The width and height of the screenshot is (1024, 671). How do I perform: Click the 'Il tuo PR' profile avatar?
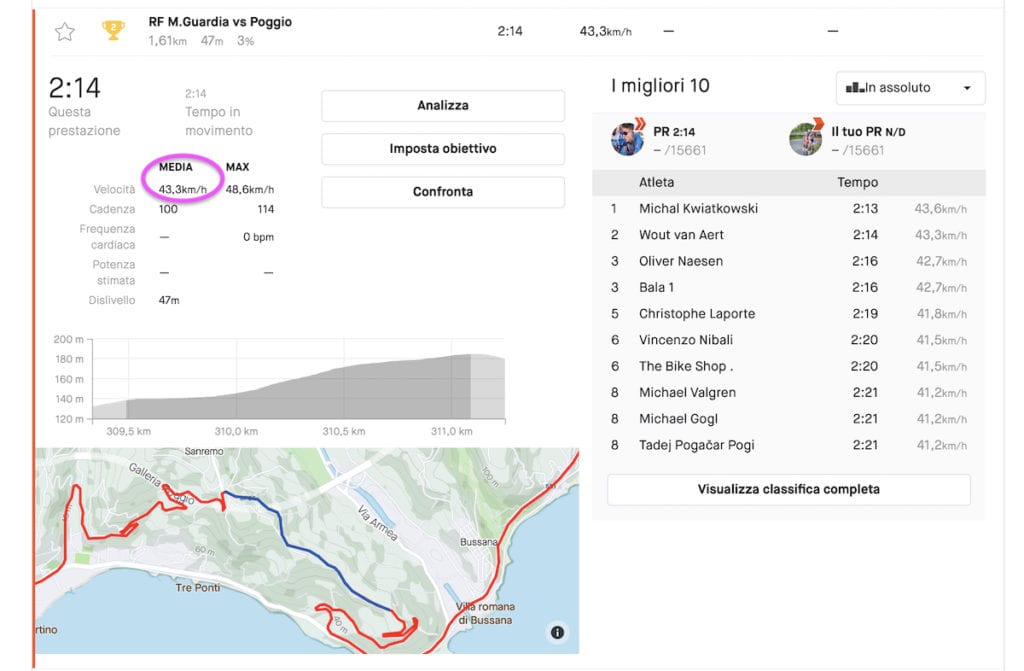tap(805, 140)
